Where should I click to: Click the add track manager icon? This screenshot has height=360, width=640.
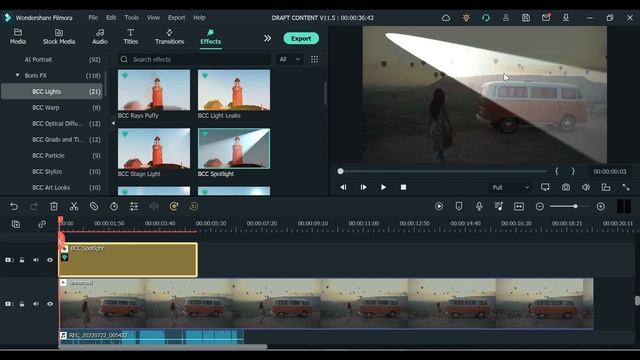click(16, 224)
